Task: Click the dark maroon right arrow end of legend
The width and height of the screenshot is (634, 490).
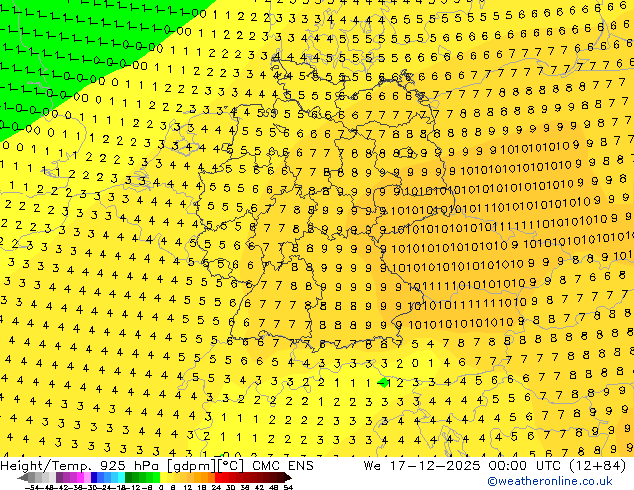Action: (x=288, y=477)
